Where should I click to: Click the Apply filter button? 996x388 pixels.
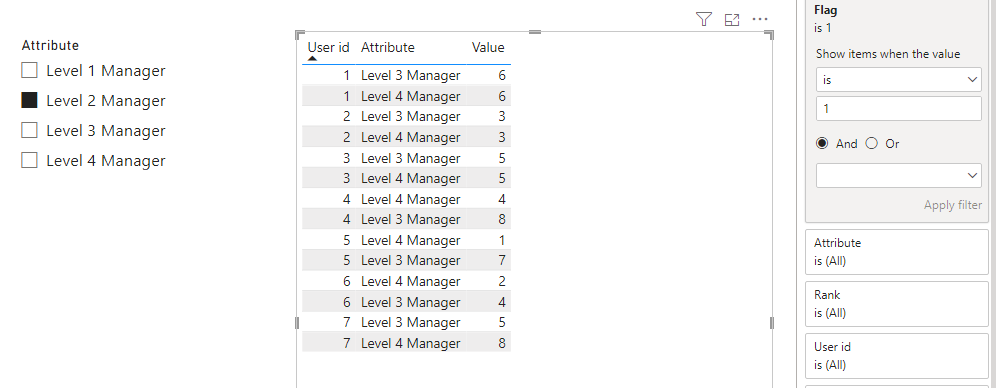[x=953, y=205]
